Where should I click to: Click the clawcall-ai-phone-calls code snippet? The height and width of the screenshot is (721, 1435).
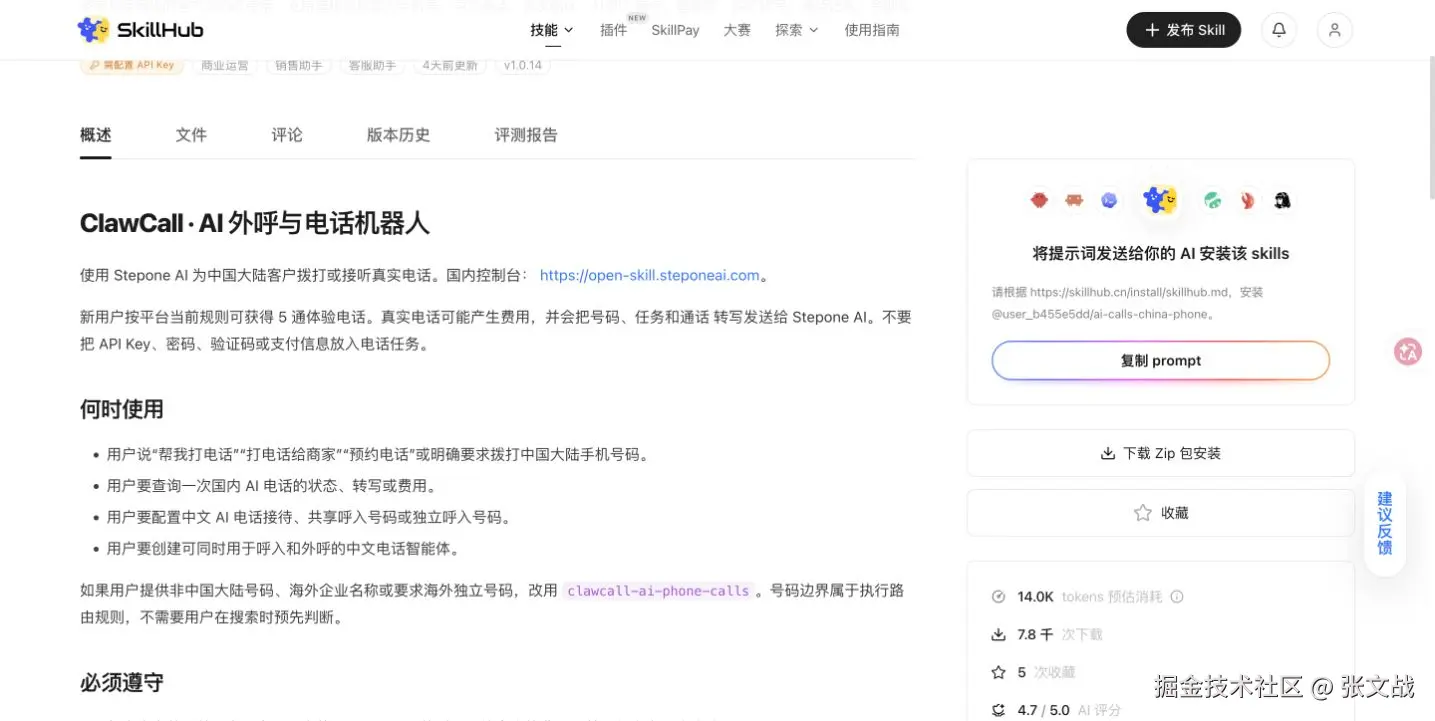click(658, 591)
